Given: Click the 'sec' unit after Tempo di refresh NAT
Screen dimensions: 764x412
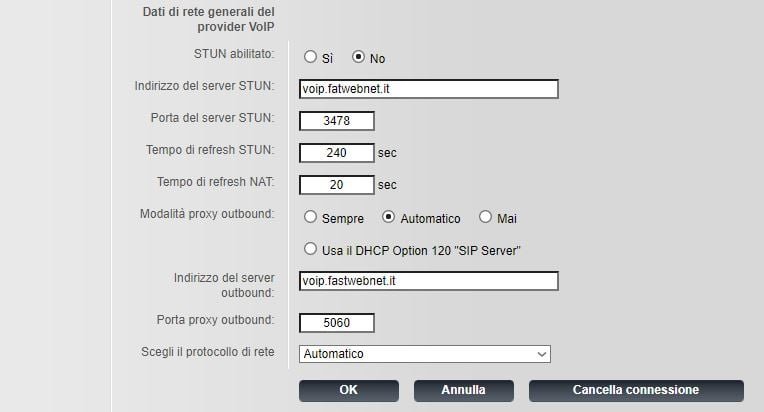Looking at the screenshot, I should 387,185.
